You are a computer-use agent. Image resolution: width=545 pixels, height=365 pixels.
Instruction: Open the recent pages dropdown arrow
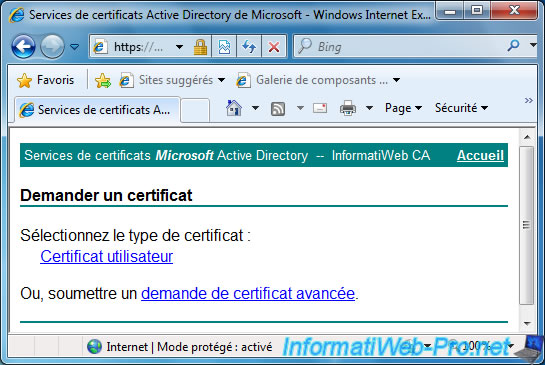click(75, 46)
